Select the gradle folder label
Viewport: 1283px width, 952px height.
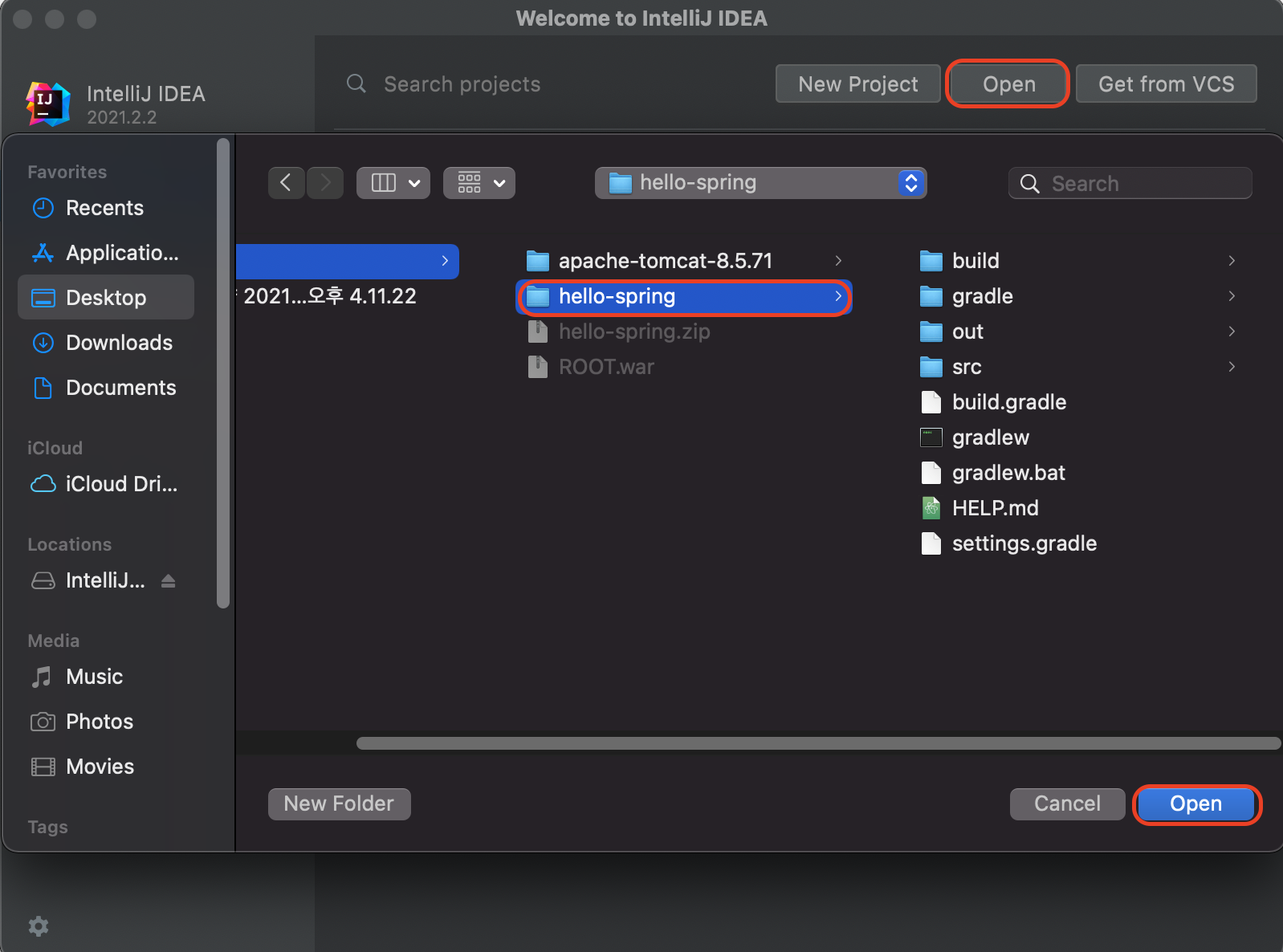click(x=982, y=296)
